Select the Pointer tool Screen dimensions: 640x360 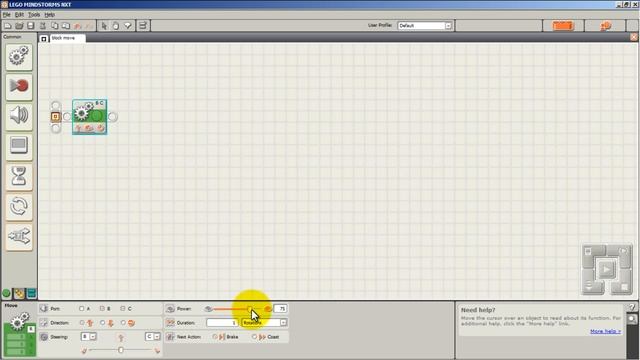tap(104, 26)
